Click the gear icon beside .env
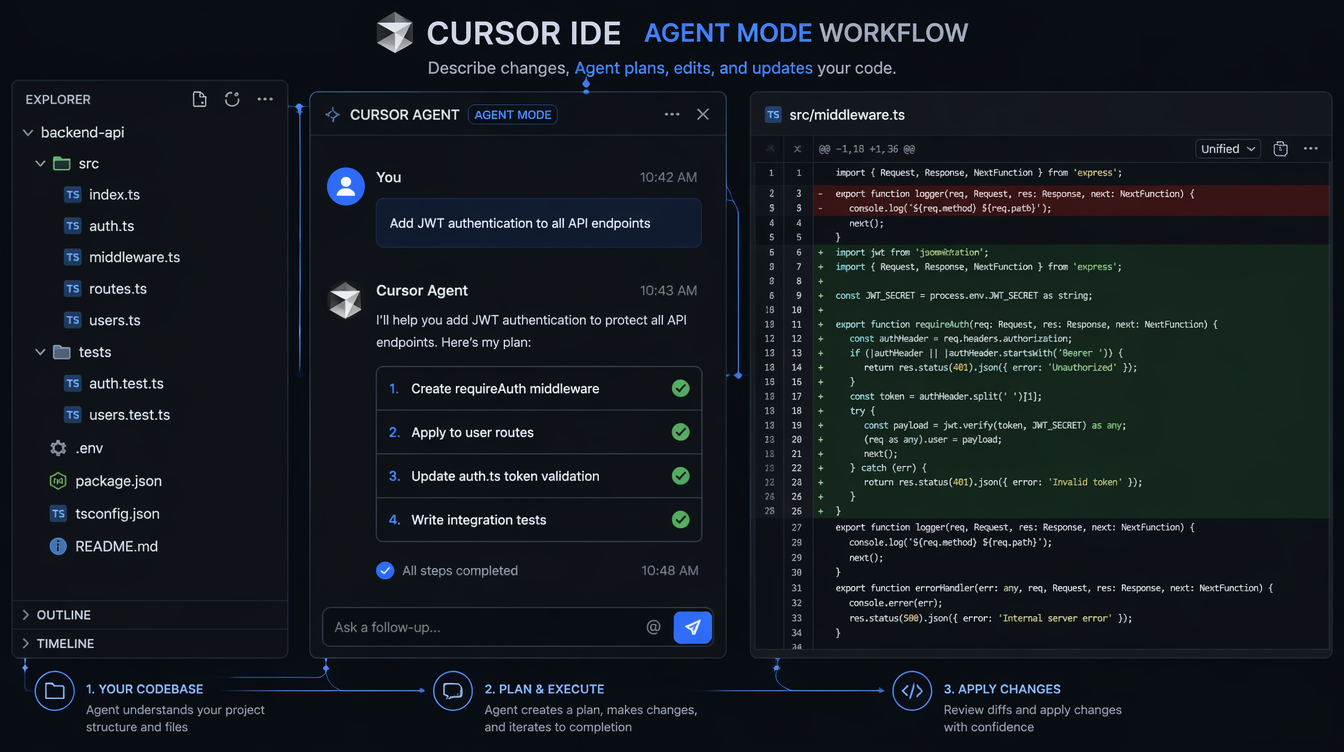 tap(57, 447)
